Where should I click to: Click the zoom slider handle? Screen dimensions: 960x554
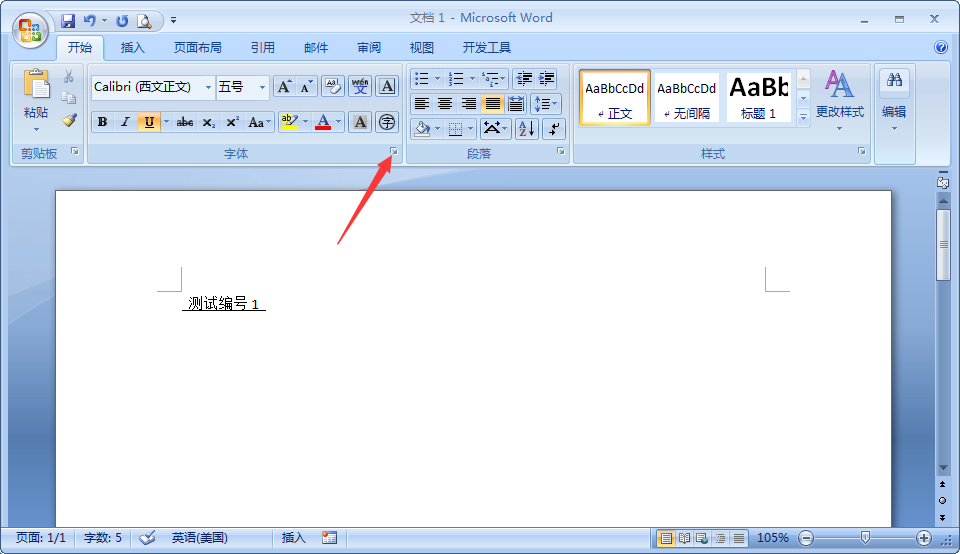[865, 538]
